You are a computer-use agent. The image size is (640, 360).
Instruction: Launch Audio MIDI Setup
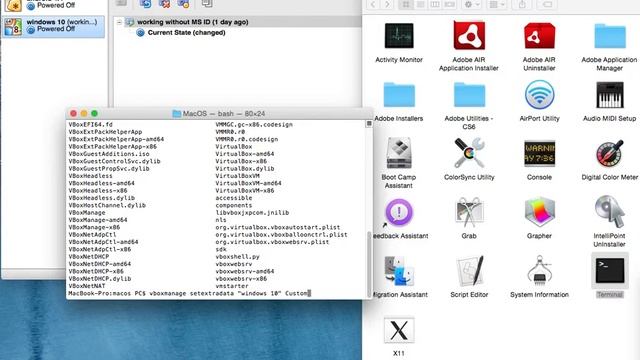click(x=610, y=95)
